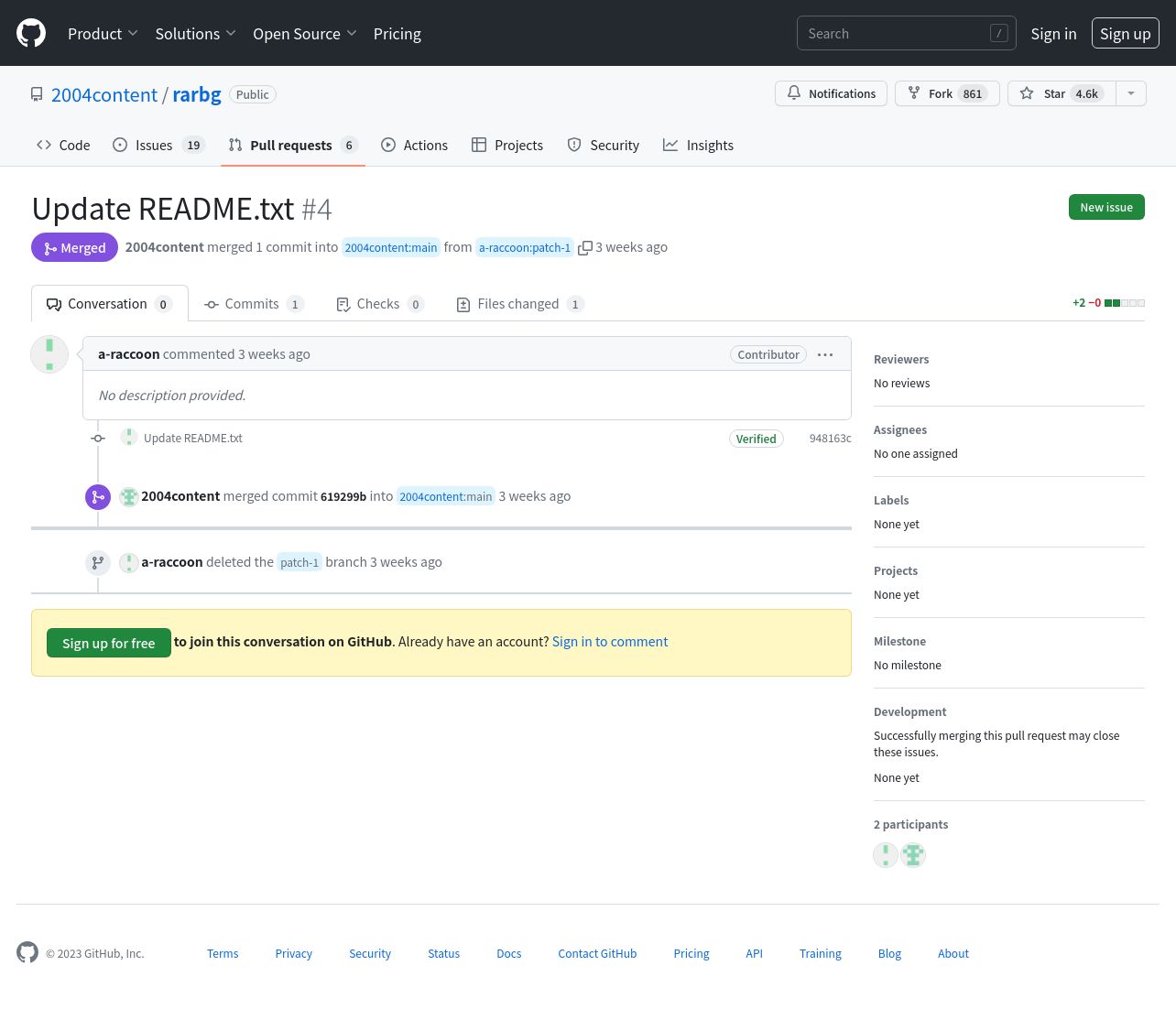Open the Training footer link
1176x1009 pixels.
pos(821,953)
